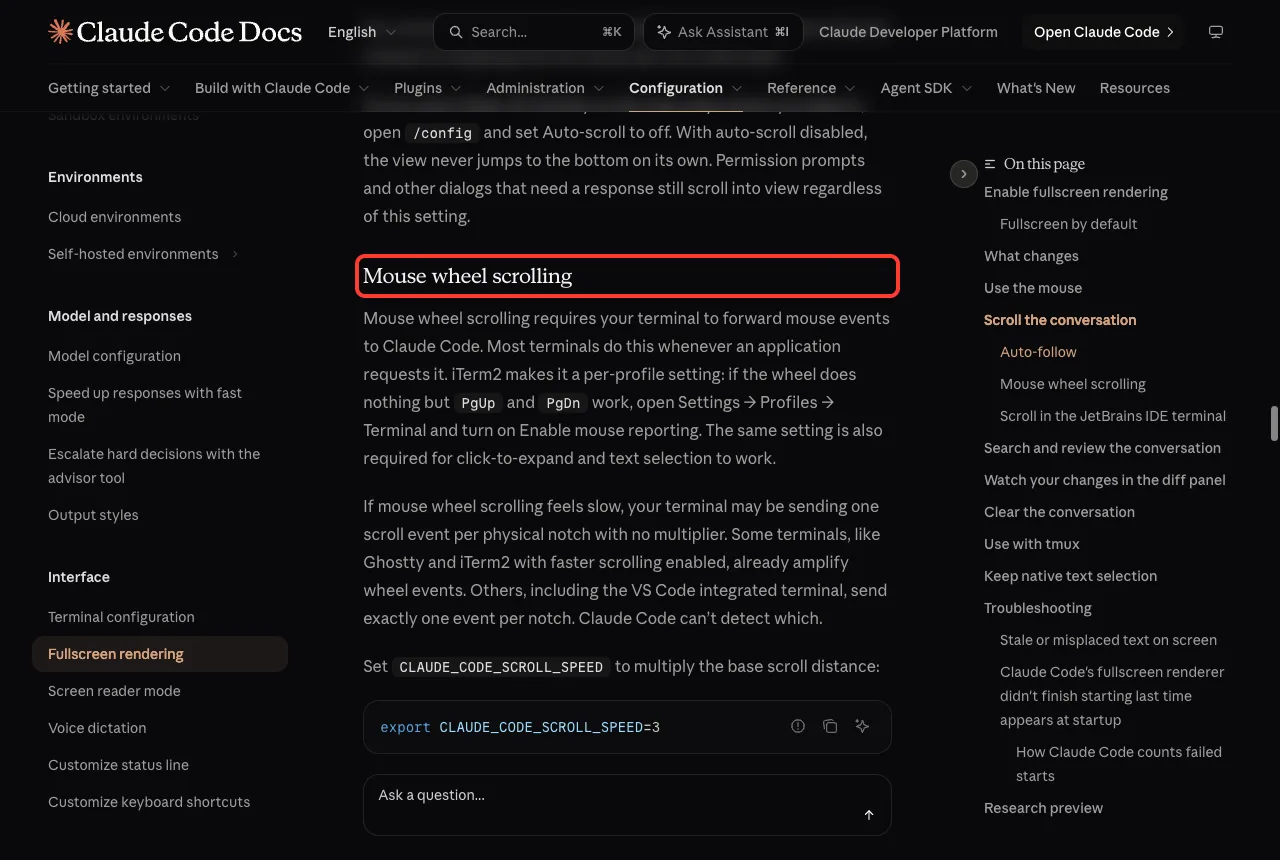Open the Plugins dropdown
The image size is (1280, 860).
[x=428, y=88]
